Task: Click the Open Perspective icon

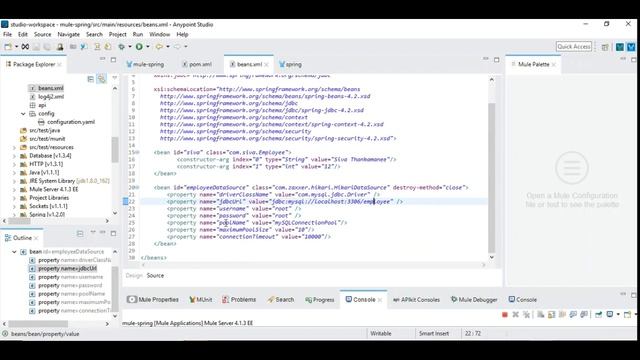Action: [x=605, y=47]
